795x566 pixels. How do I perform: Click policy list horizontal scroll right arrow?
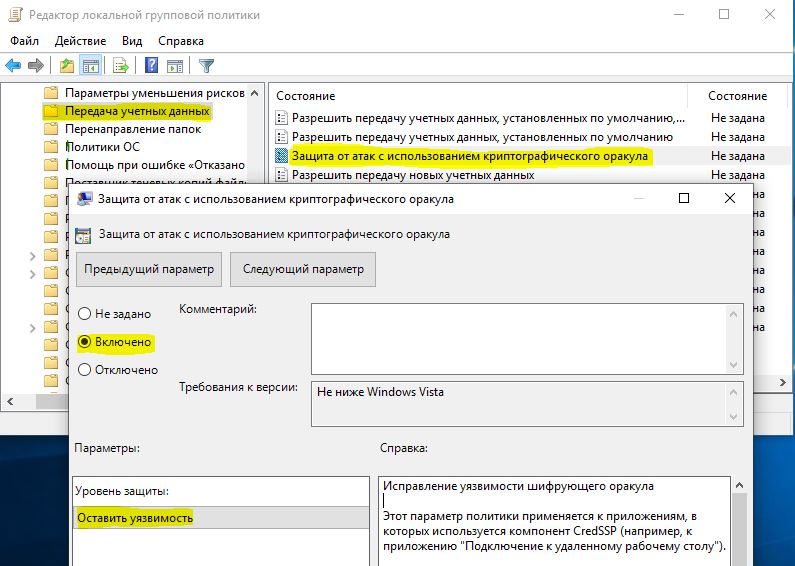coord(783,382)
